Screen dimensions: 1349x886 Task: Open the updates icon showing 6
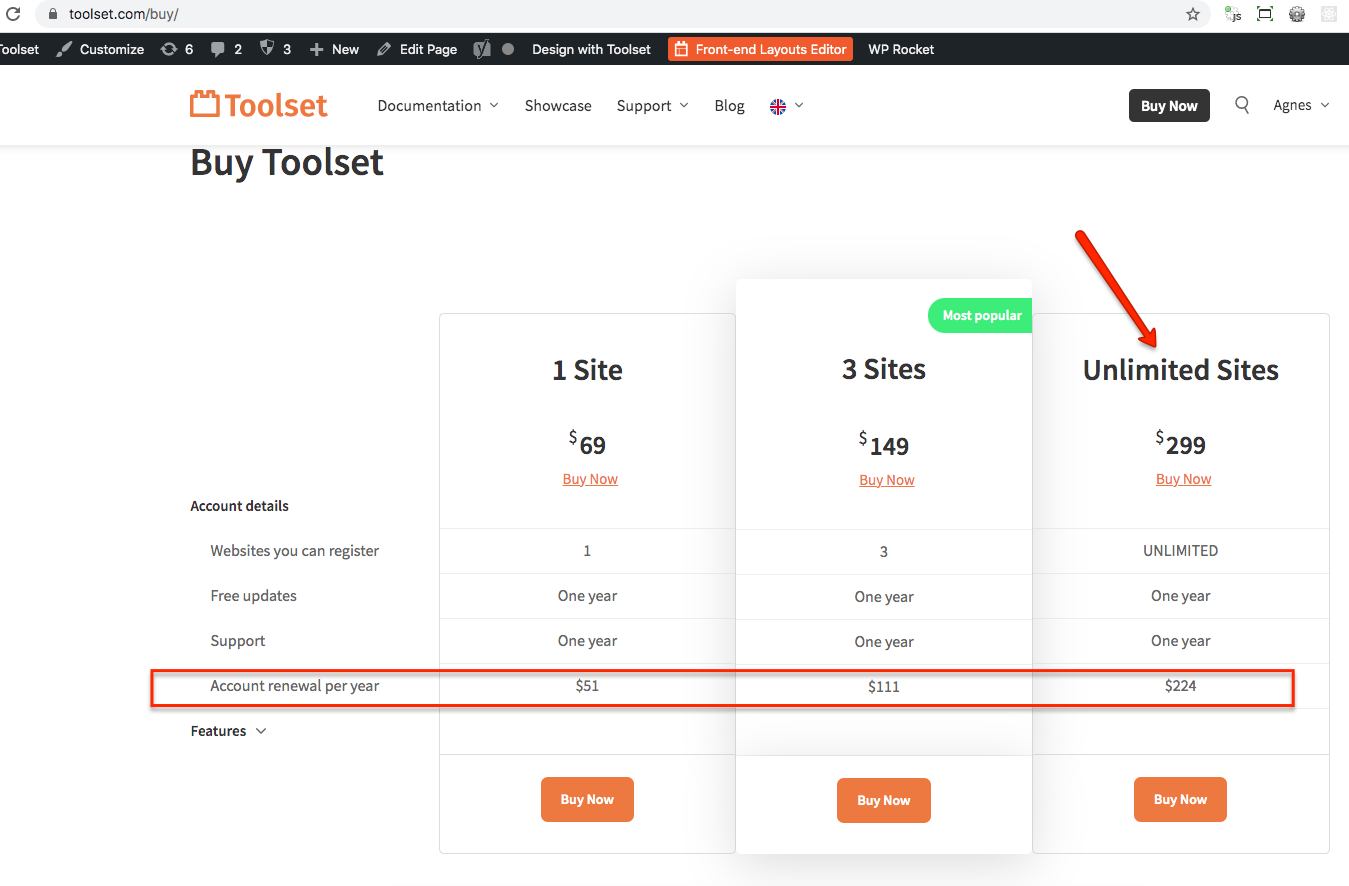coord(177,49)
